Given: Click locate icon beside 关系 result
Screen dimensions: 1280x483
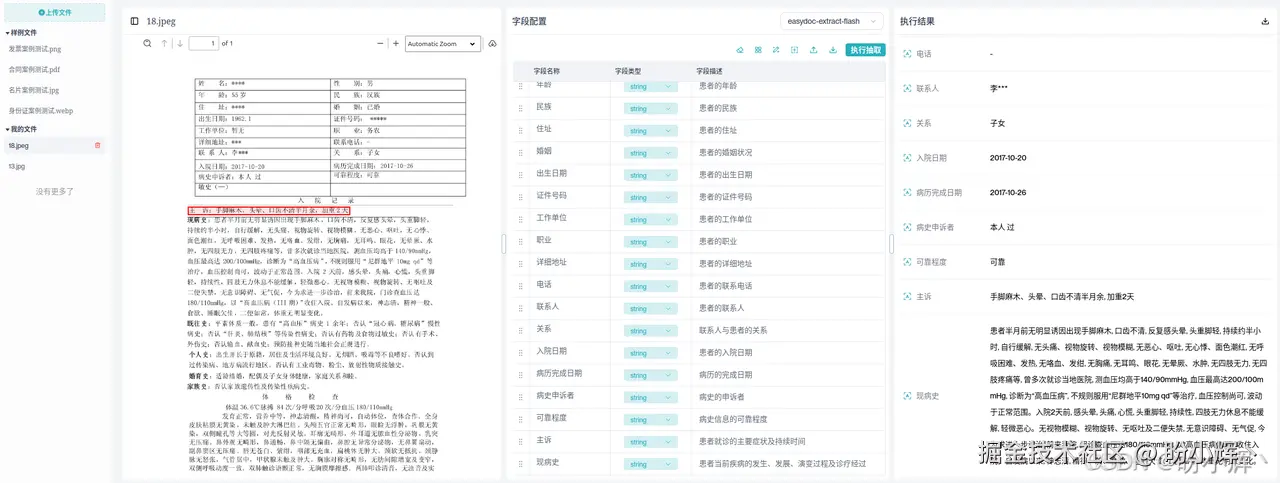Looking at the screenshot, I should [x=907, y=123].
